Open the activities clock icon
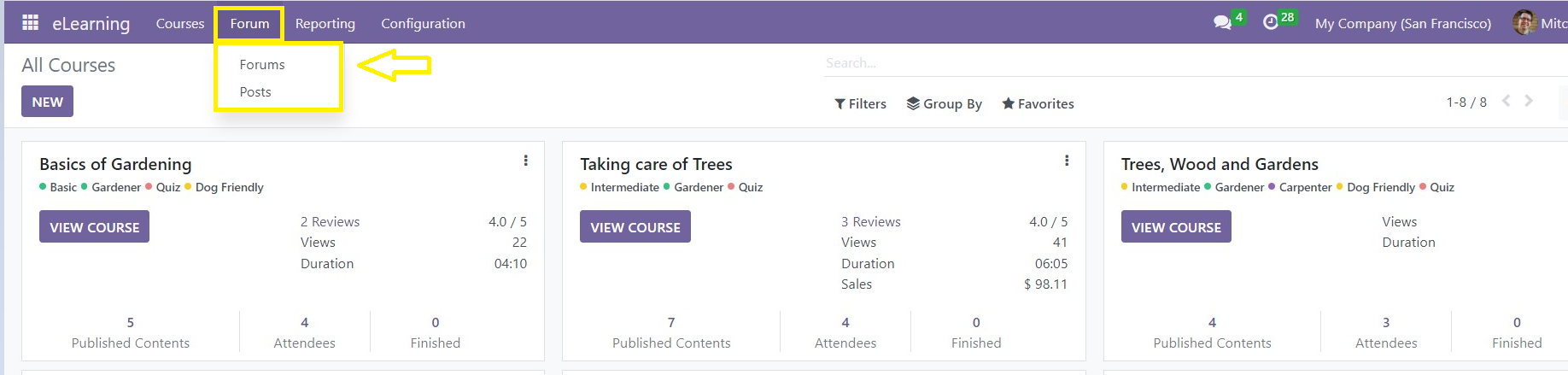Screen dimensions: 1568x375 click(1271, 23)
